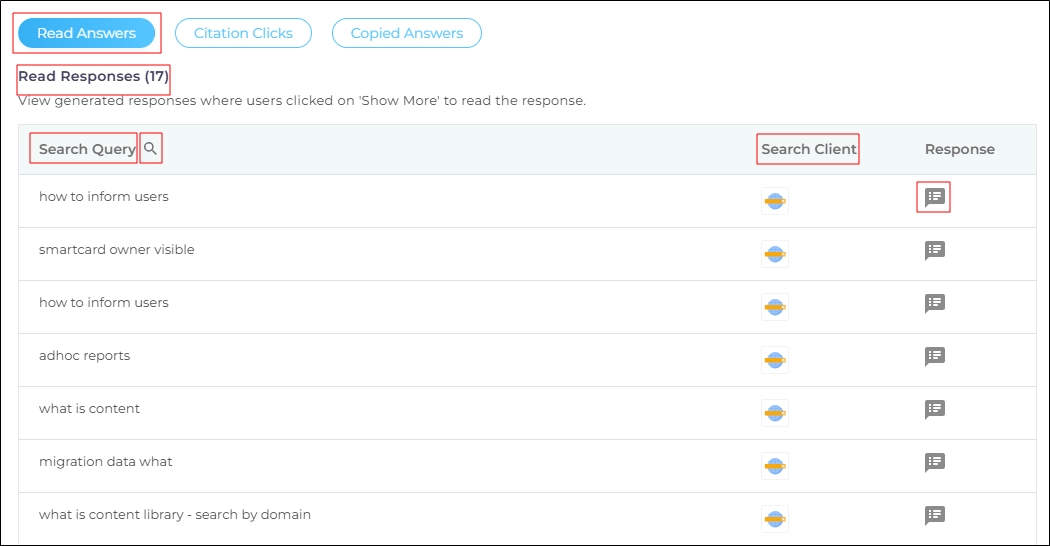
Task: Click search client icon for 'adhoc reports'
Action: tap(774, 360)
